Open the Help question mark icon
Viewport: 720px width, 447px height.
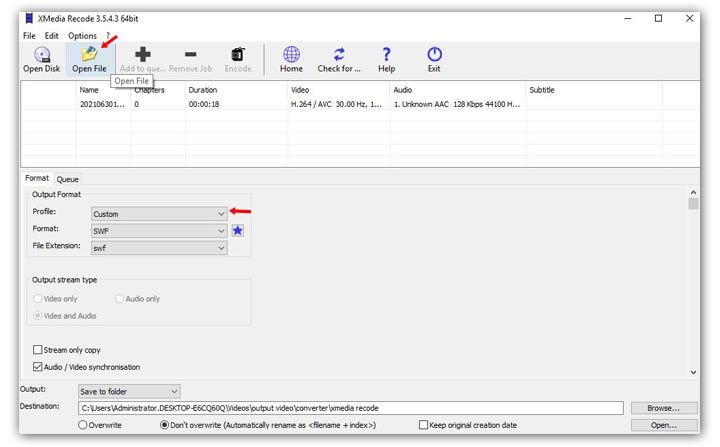pos(387,54)
